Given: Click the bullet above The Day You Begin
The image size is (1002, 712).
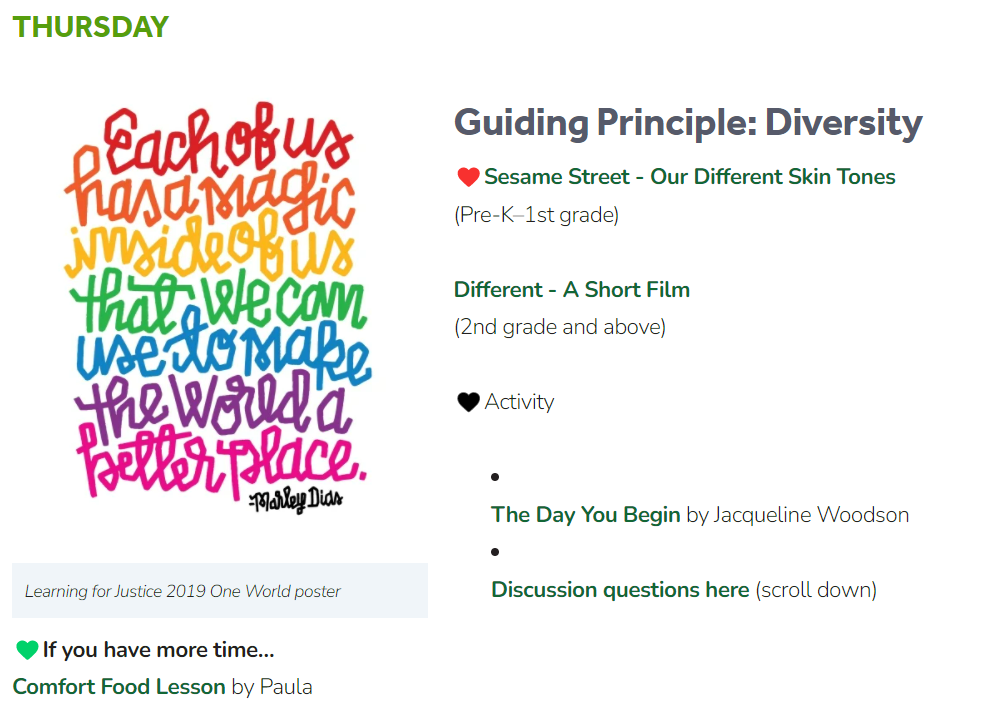Looking at the screenshot, I should tap(495, 477).
